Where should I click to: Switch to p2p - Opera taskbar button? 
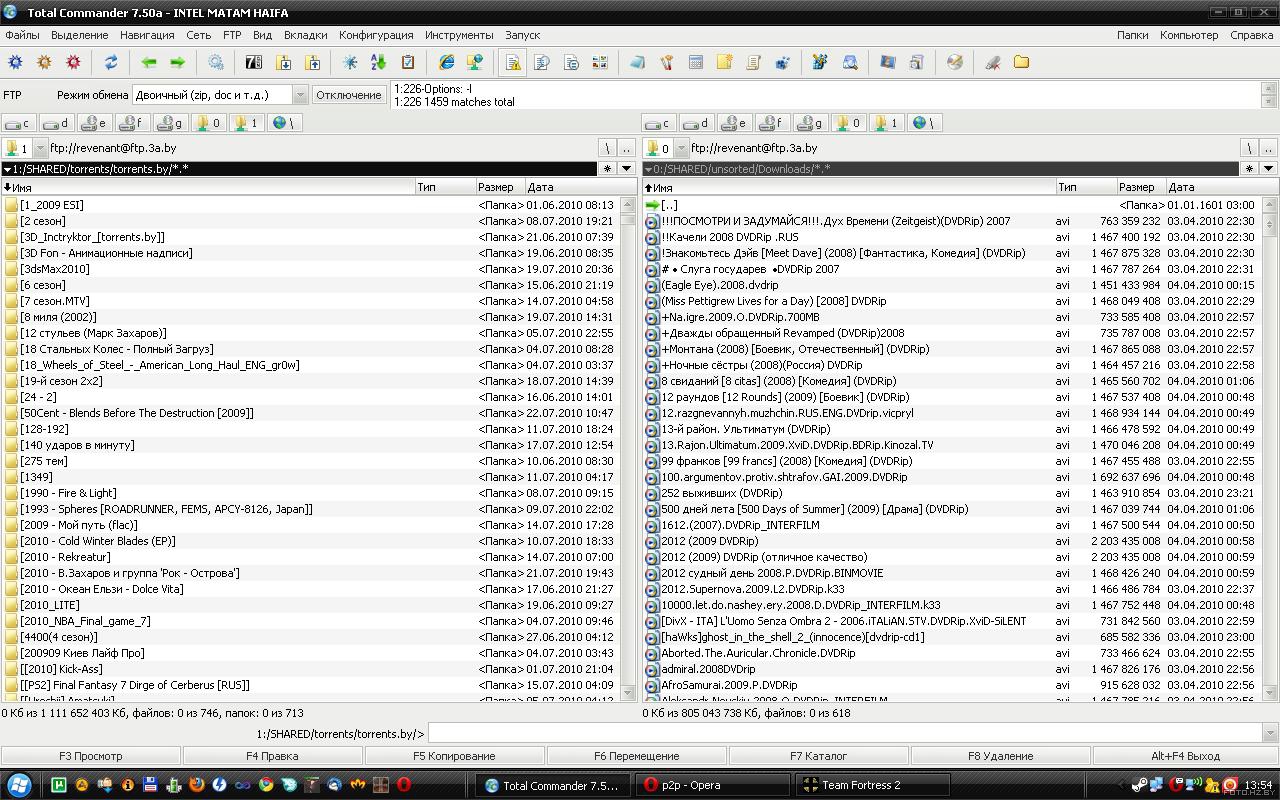point(713,785)
